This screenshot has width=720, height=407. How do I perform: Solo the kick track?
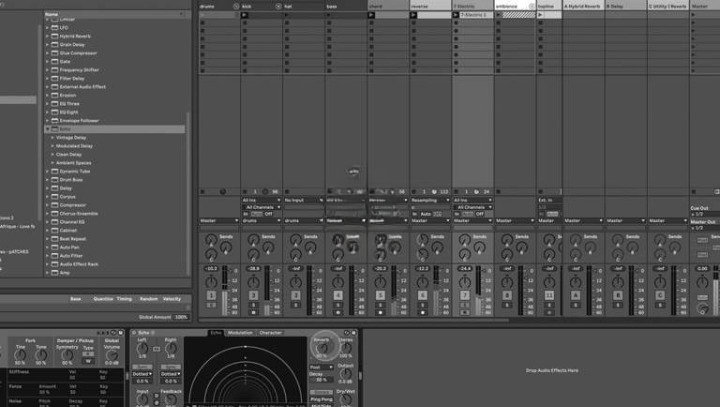click(x=253, y=305)
